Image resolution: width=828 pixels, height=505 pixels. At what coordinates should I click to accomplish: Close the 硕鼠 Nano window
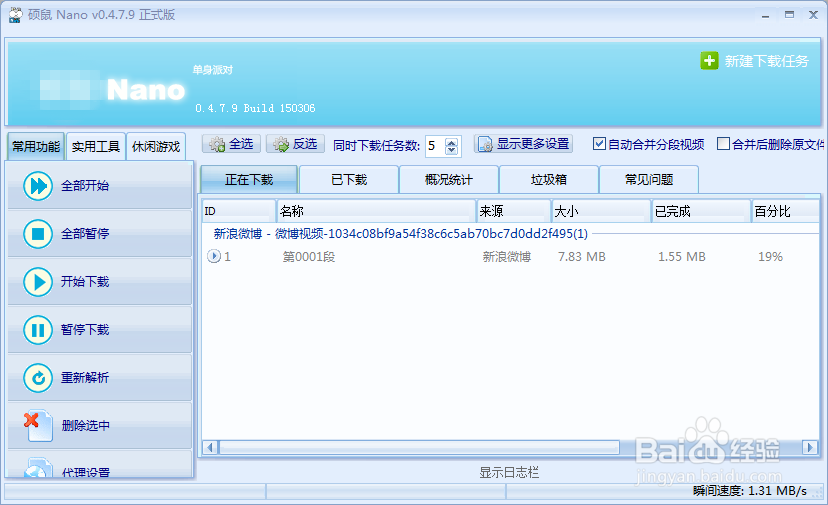pos(814,15)
